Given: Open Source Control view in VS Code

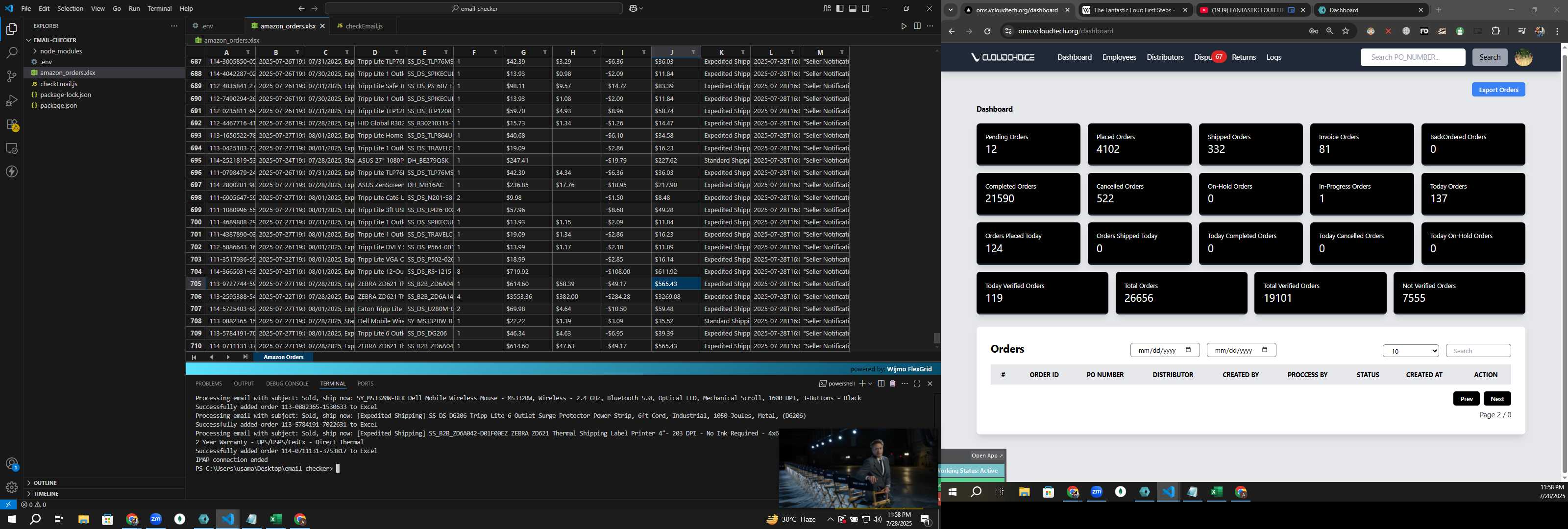Looking at the screenshot, I should point(12,77).
